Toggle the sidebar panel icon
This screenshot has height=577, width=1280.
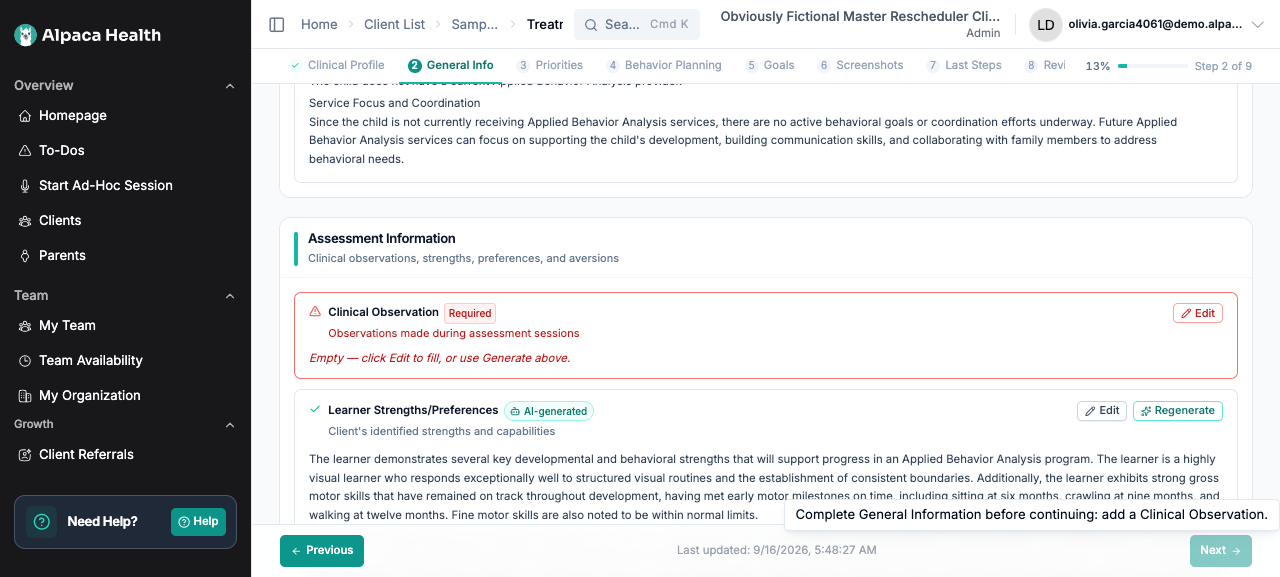[277, 24]
